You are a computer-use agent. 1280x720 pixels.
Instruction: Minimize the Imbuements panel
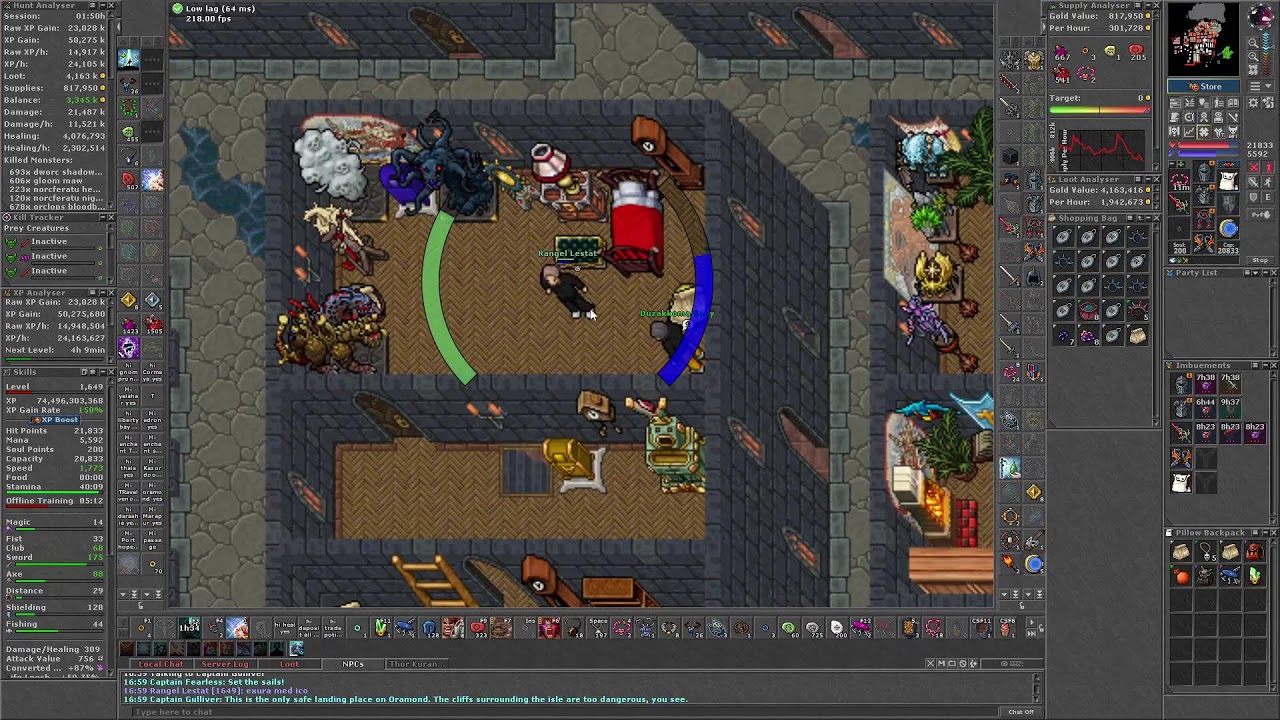[x=1264, y=366]
